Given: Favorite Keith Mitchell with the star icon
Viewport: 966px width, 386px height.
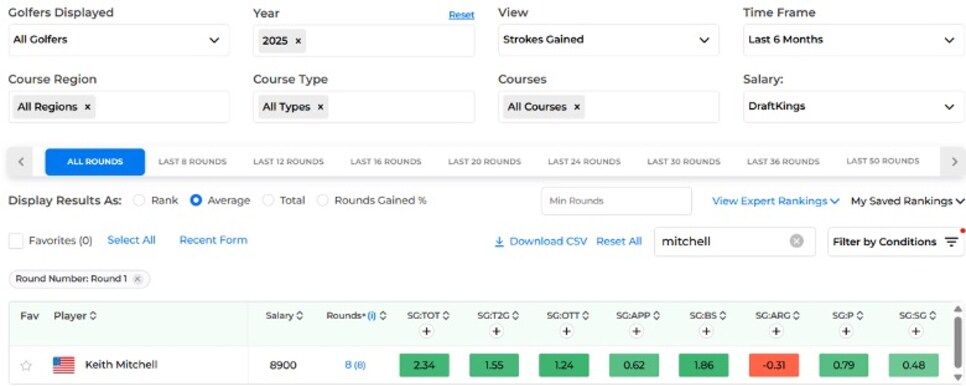Looking at the screenshot, I should pyautogui.click(x=26, y=366).
